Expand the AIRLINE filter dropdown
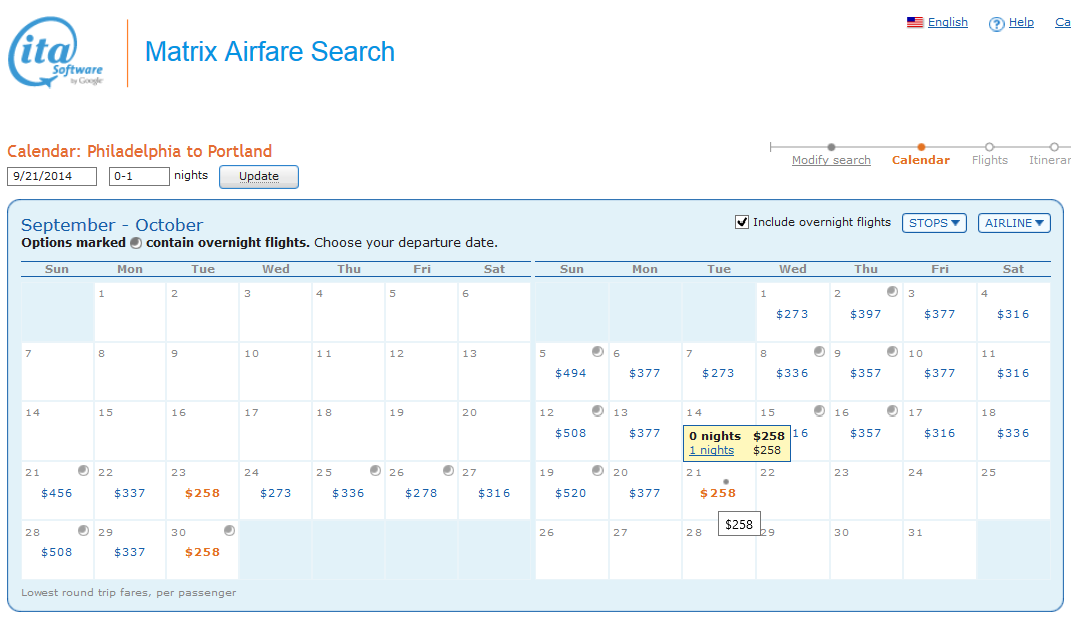The width and height of the screenshot is (1071, 621). (x=1014, y=223)
